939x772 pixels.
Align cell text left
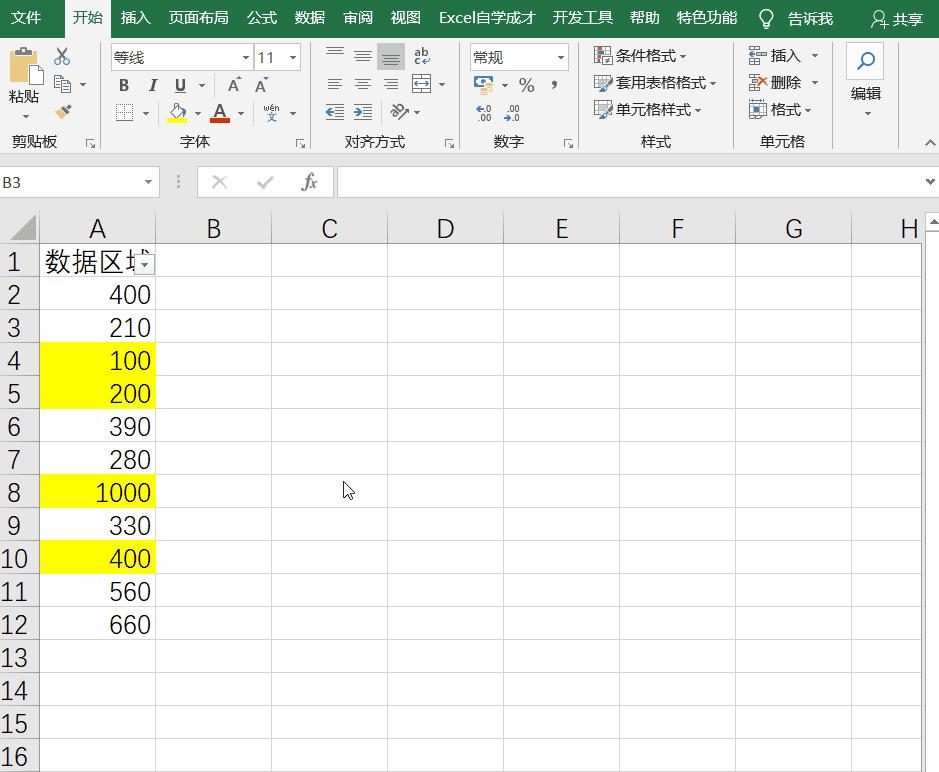pyautogui.click(x=335, y=84)
